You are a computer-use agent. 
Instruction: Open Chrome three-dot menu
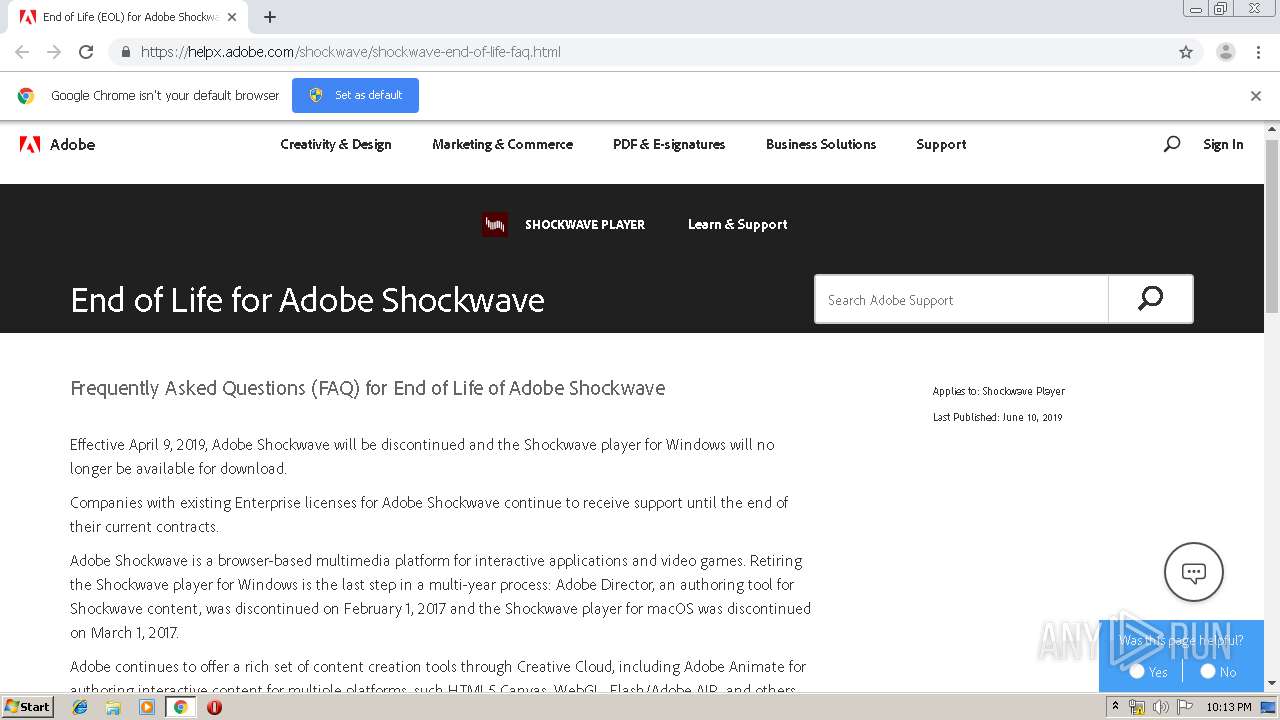coord(1258,52)
